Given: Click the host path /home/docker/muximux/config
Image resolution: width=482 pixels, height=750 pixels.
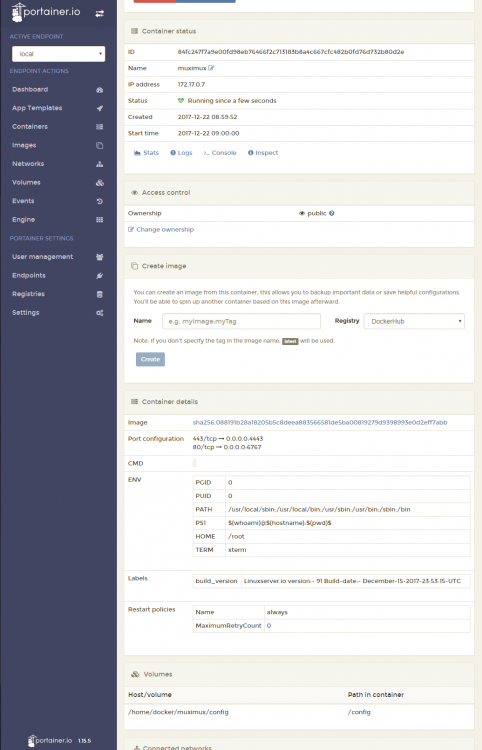Looking at the screenshot, I should coord(178,712).
